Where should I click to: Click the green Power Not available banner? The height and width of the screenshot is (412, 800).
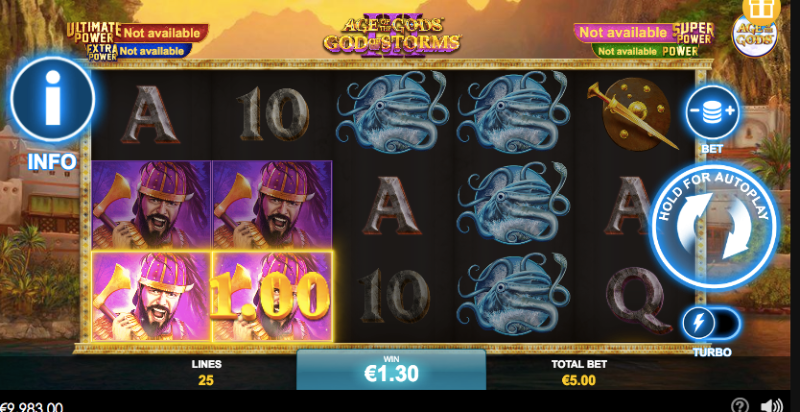point(627,51)
